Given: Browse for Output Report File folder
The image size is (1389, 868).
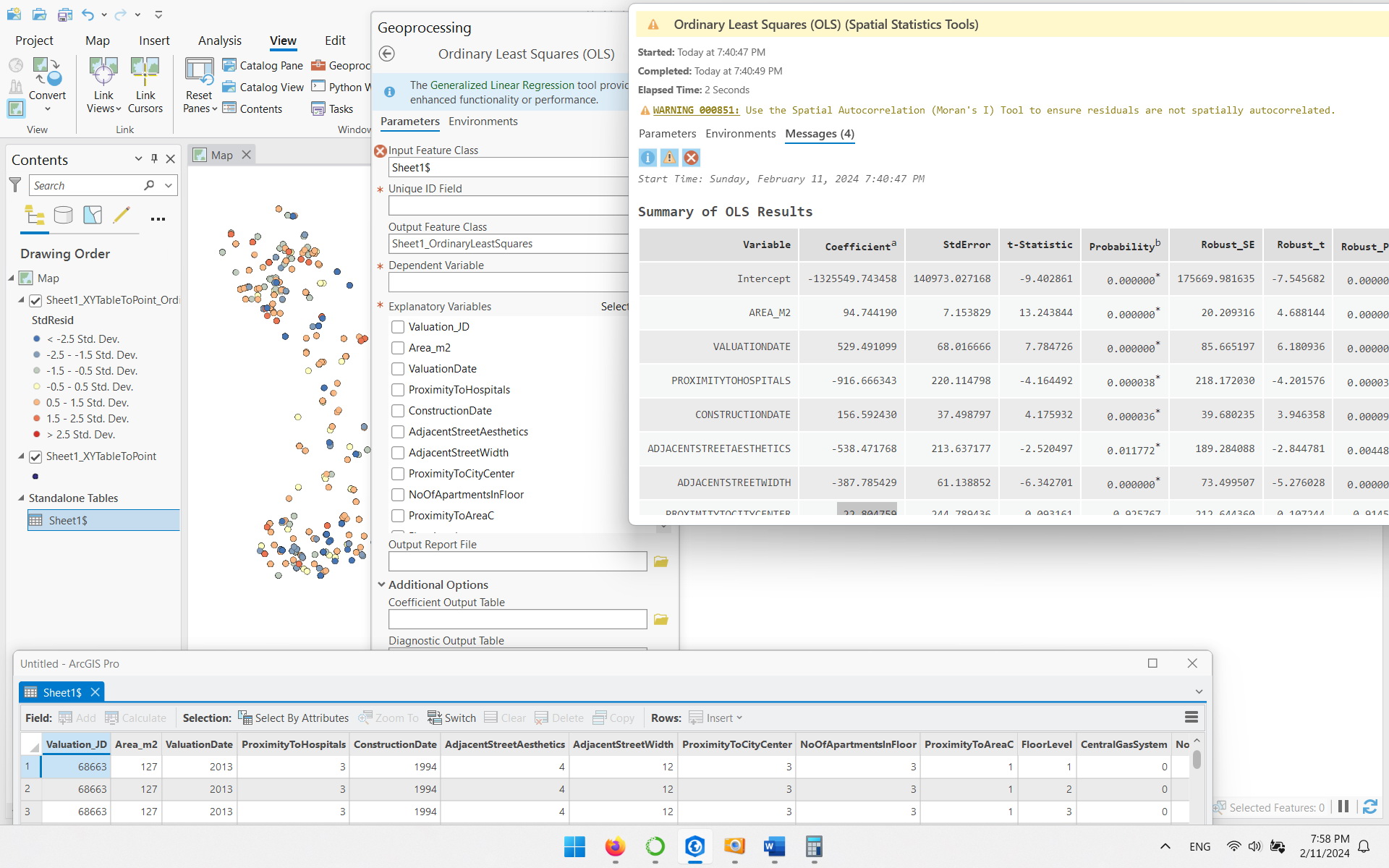Looking at the screenshot, I should click(660, 561).
